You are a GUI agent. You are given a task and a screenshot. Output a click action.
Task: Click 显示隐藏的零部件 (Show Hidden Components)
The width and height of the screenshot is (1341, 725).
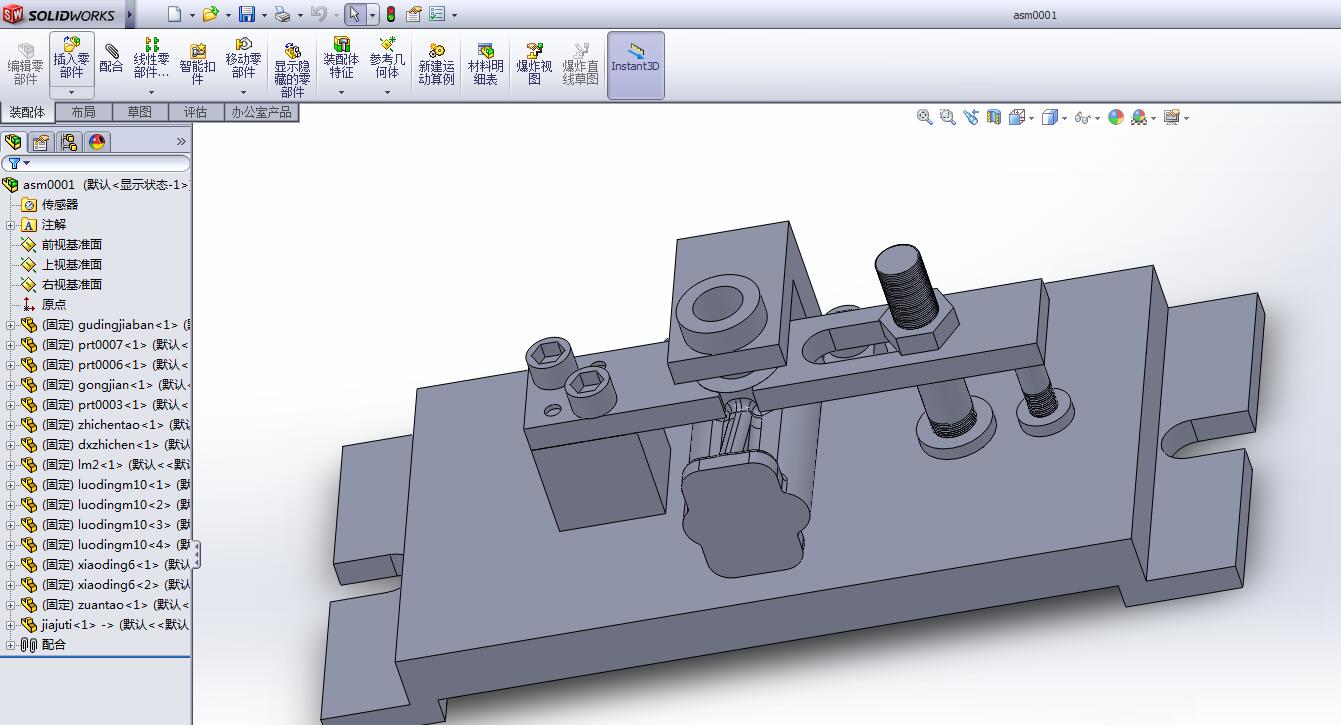[x=292, y=68]
